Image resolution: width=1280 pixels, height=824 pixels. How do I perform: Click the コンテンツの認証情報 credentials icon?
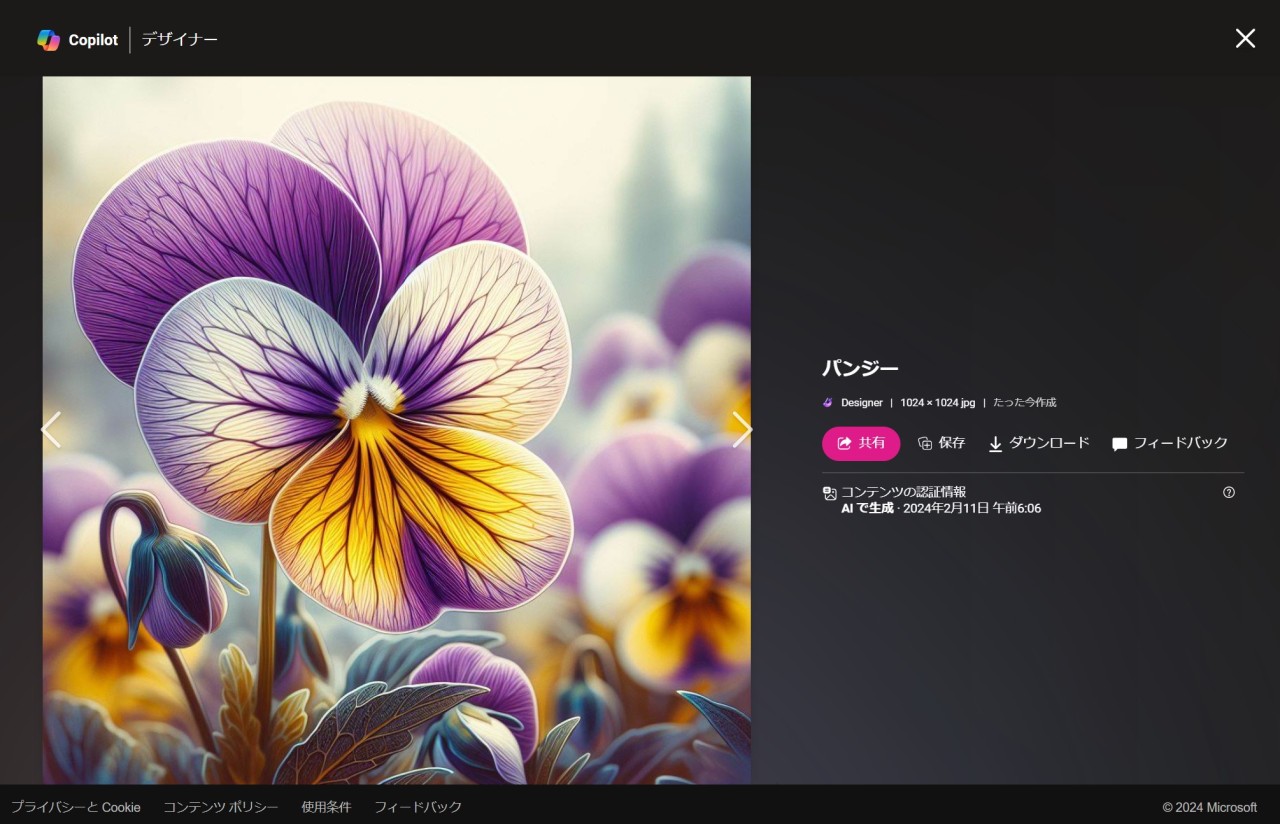click(829, 493)
